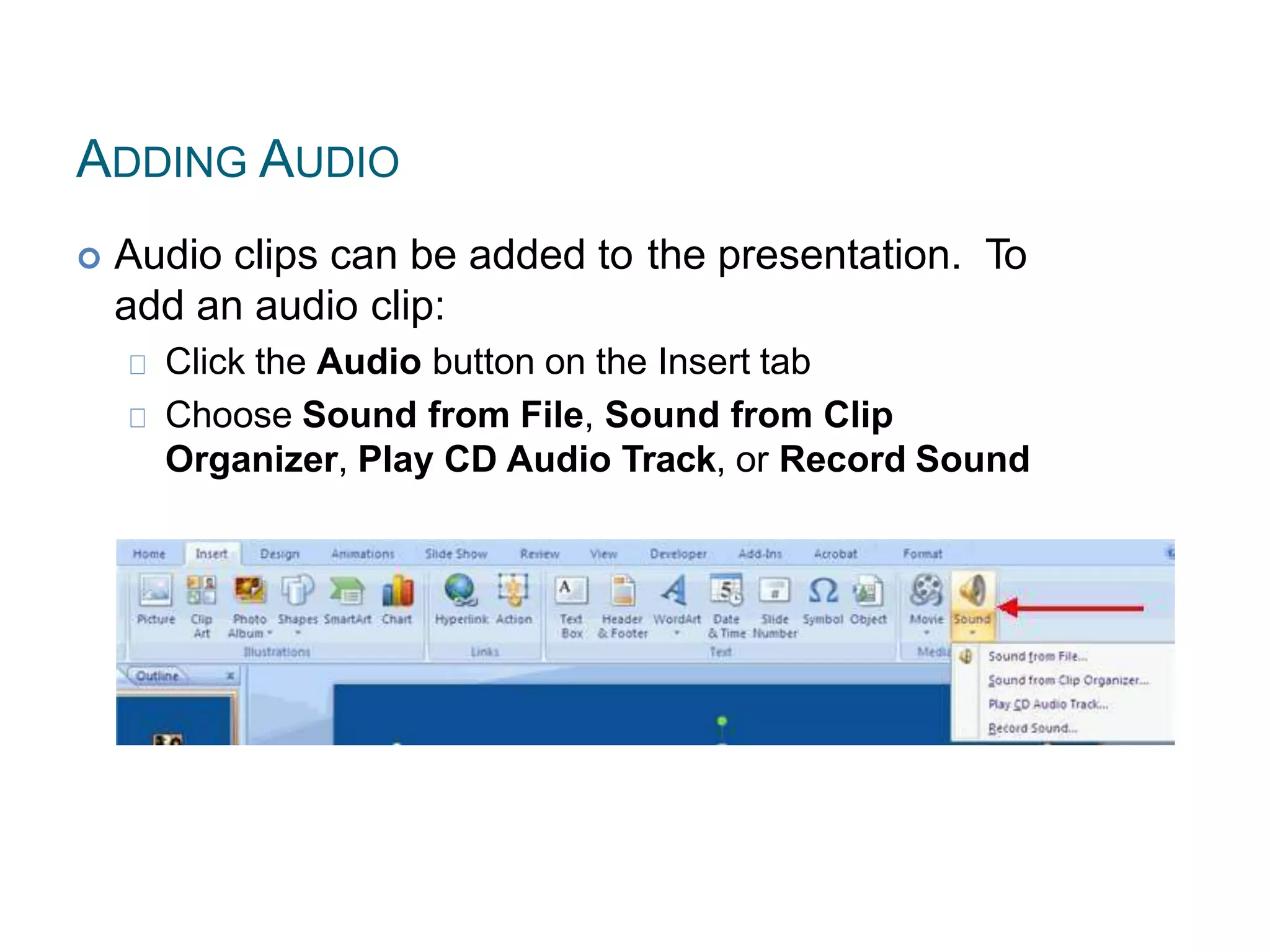Screen dimensions: 1270x952
Task: Select the Insert tab
Action: (x=211, y=553)
